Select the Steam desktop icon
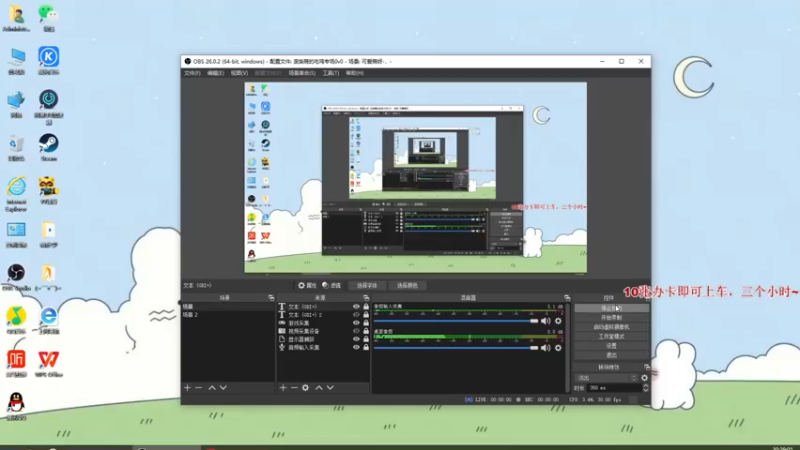 pos(48,147)
